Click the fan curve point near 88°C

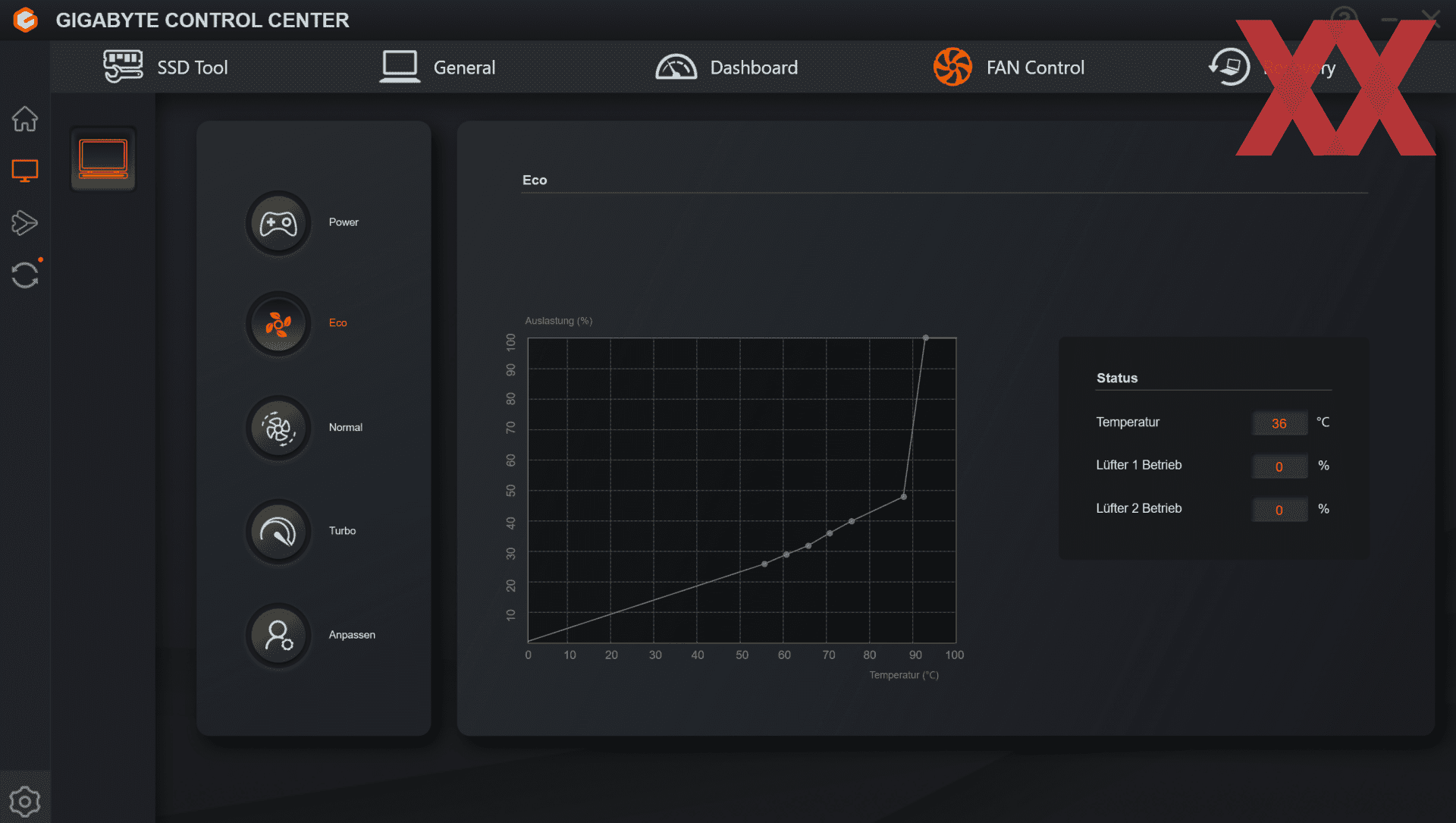(x=903, y=497)
